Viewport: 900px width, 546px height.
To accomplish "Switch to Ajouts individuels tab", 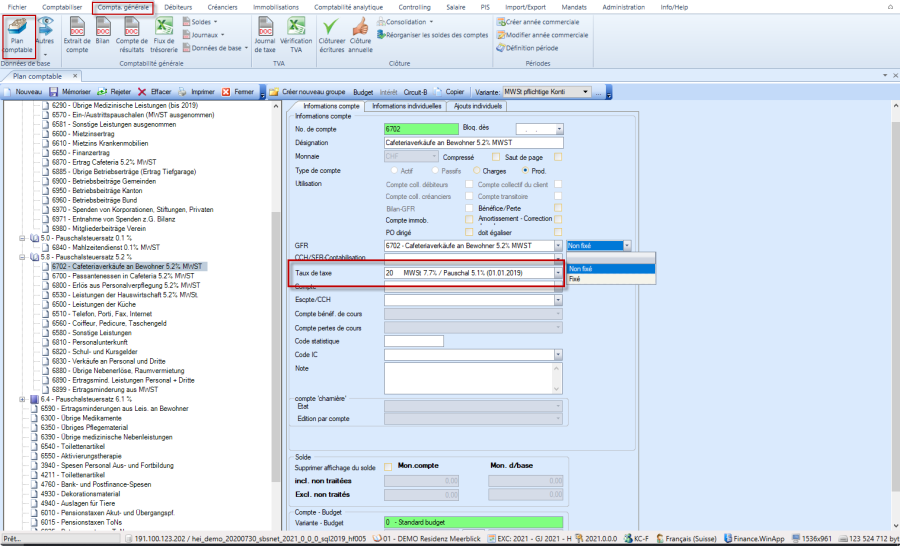I will [x=478, y=106].
